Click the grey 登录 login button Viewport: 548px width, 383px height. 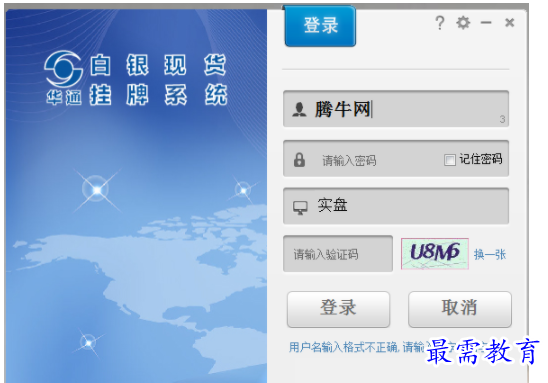(338, 309)
